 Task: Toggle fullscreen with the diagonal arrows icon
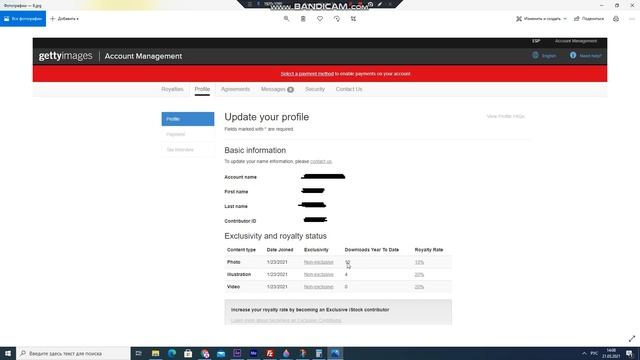click(x=632, y=339)
